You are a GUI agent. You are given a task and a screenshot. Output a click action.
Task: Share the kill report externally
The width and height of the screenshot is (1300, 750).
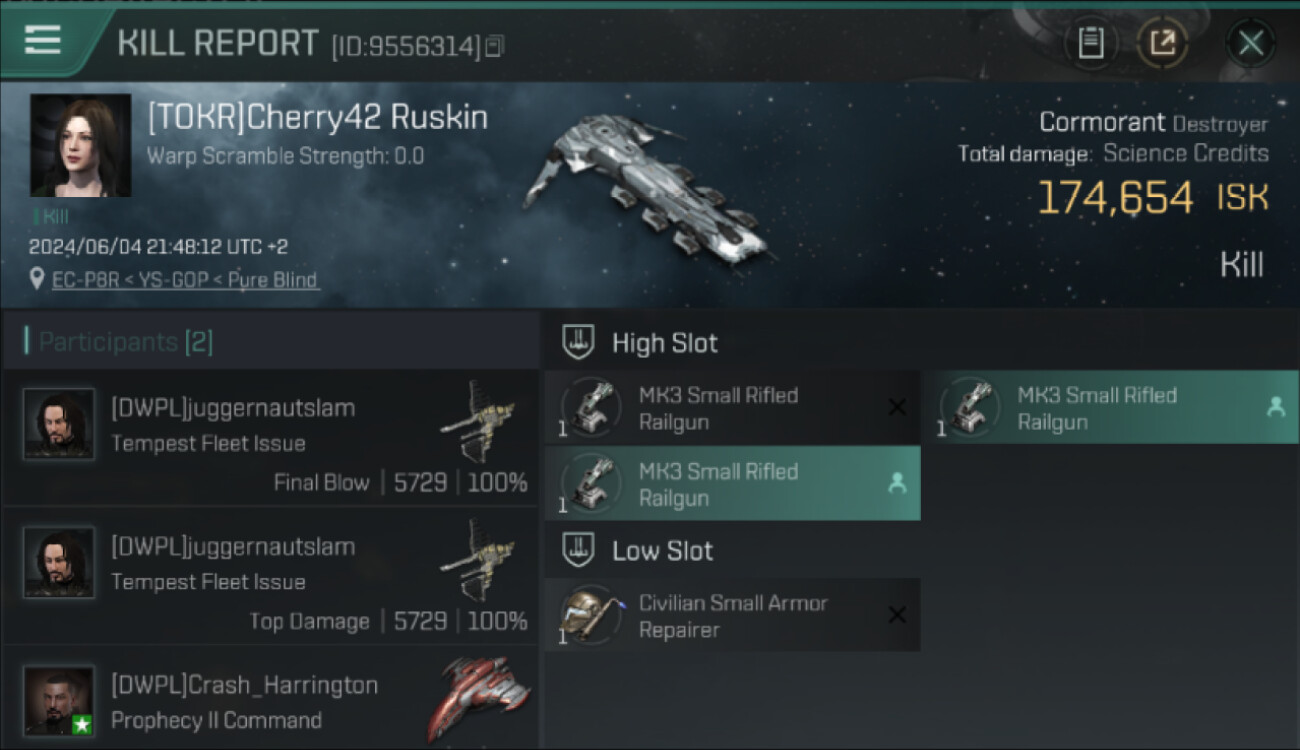1162,43
